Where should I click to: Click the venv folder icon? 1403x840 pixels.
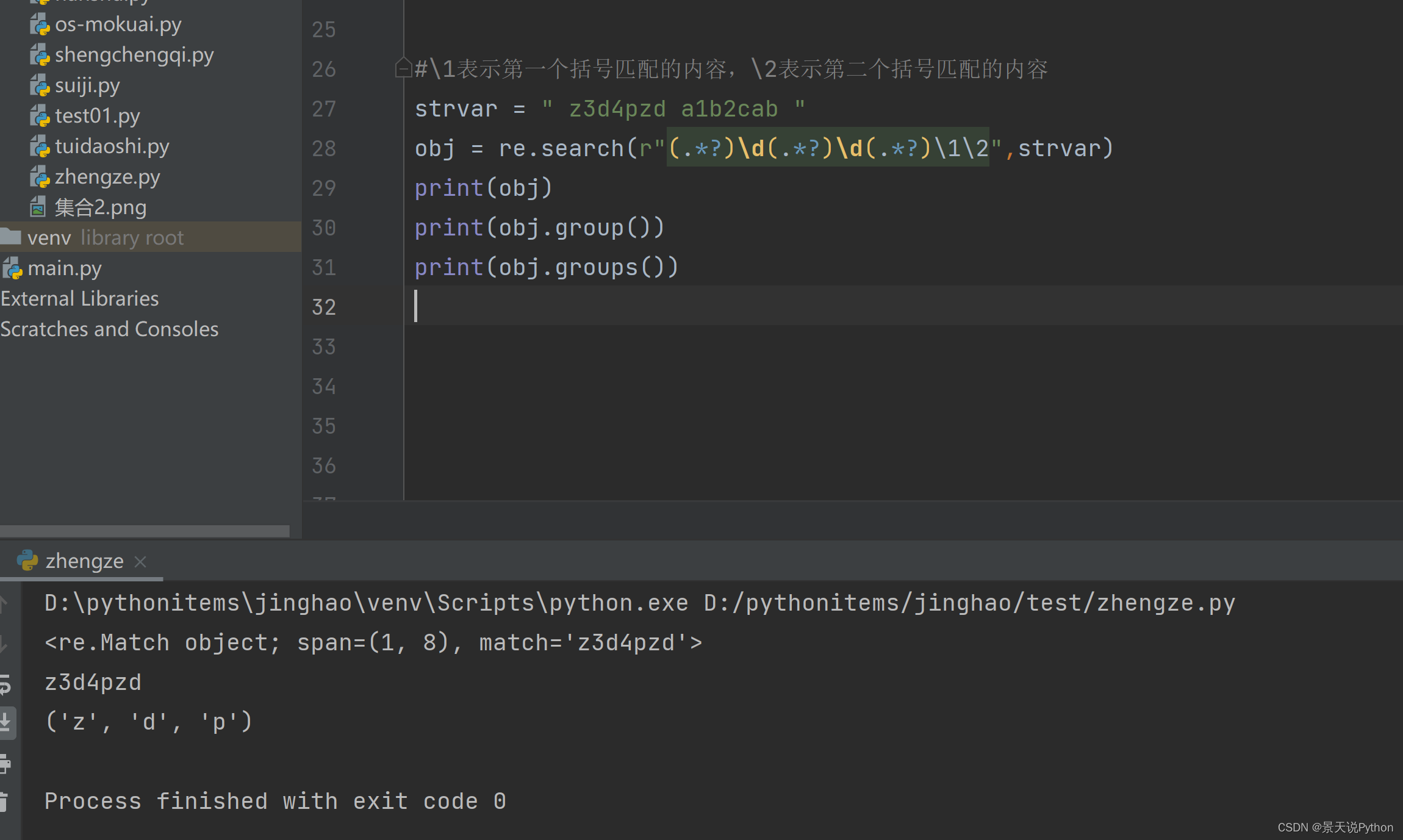tap(10, 237)
